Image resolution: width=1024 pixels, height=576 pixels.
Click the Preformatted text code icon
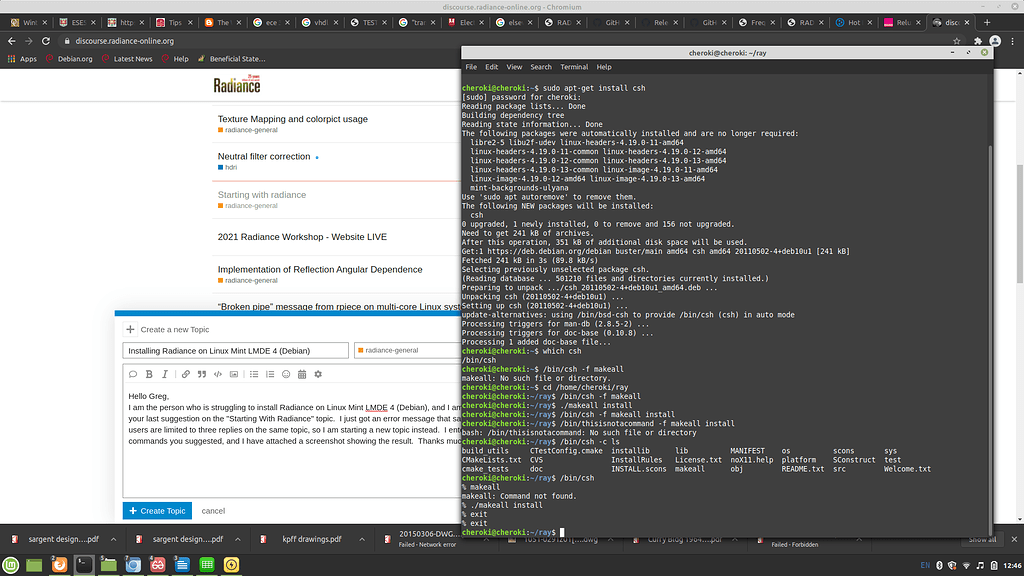tap(217, 373)
